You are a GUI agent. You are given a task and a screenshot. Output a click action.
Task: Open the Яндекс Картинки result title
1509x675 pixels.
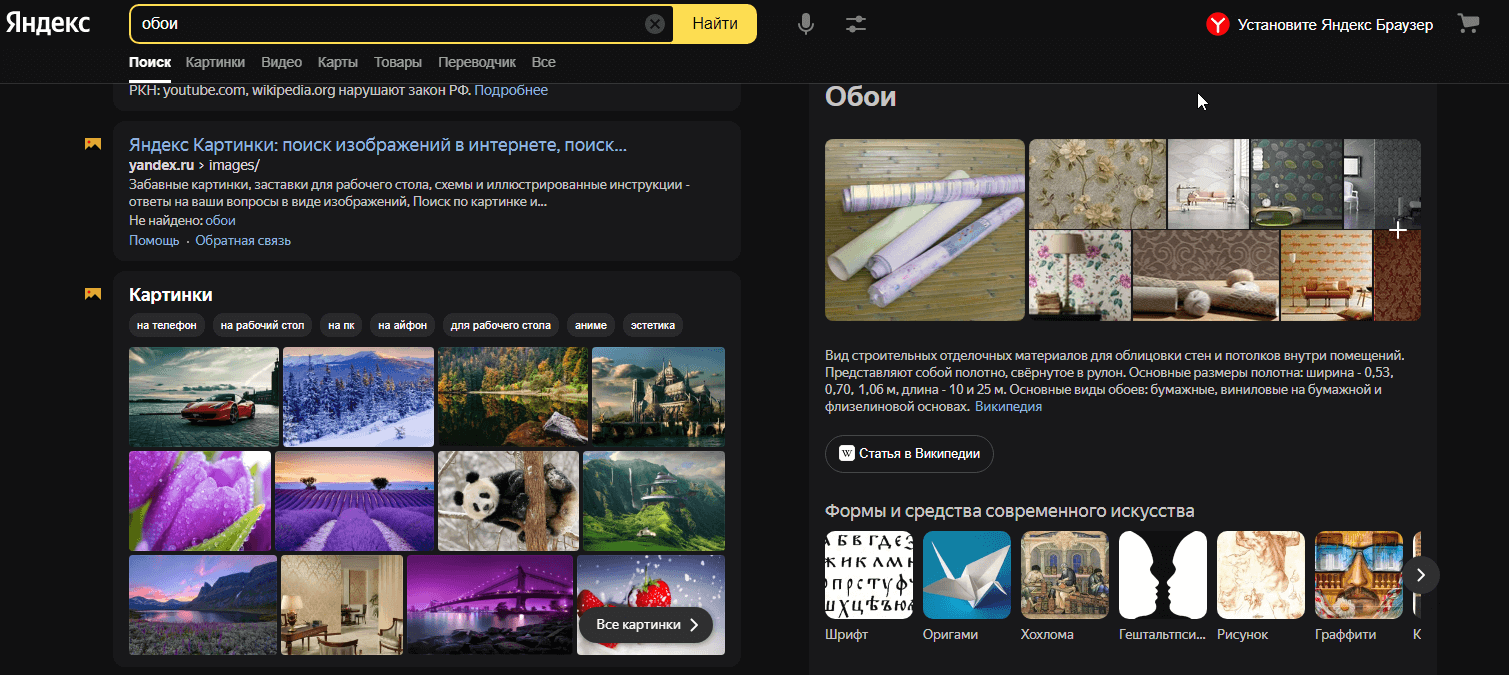click(378, 145)
